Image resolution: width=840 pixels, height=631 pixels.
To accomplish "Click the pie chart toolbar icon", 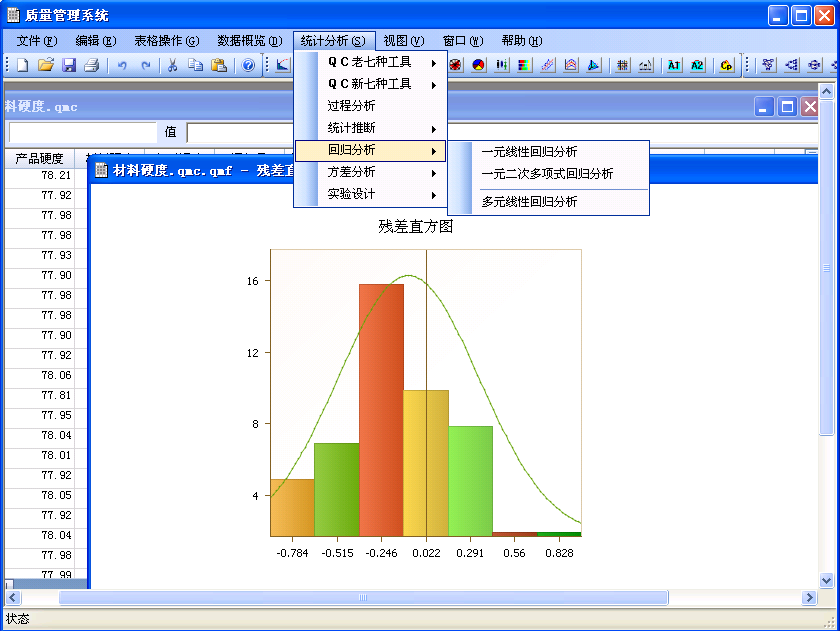I will (479, 65).
